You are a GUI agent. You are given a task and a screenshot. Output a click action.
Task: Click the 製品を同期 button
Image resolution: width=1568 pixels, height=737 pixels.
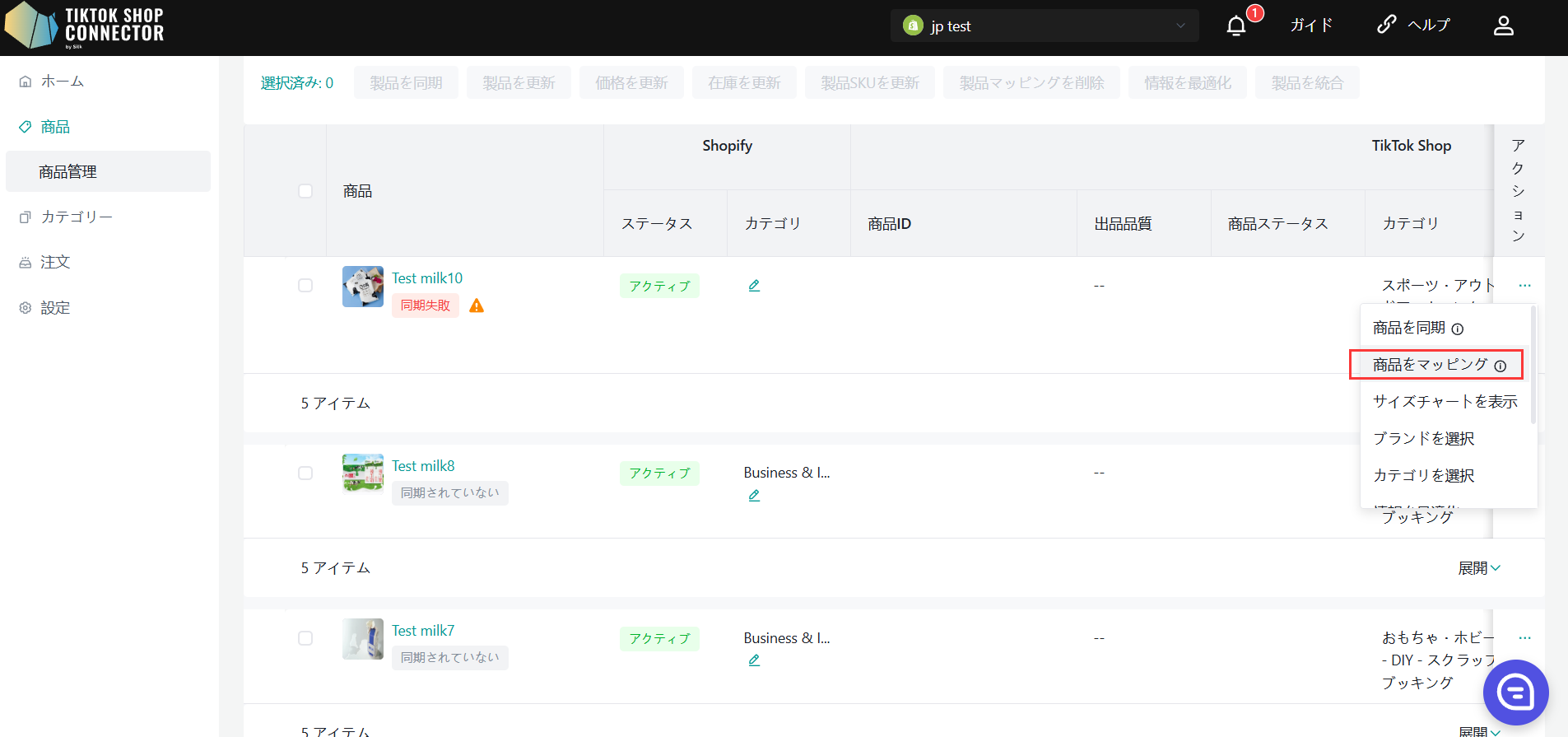tap(406, 82)
